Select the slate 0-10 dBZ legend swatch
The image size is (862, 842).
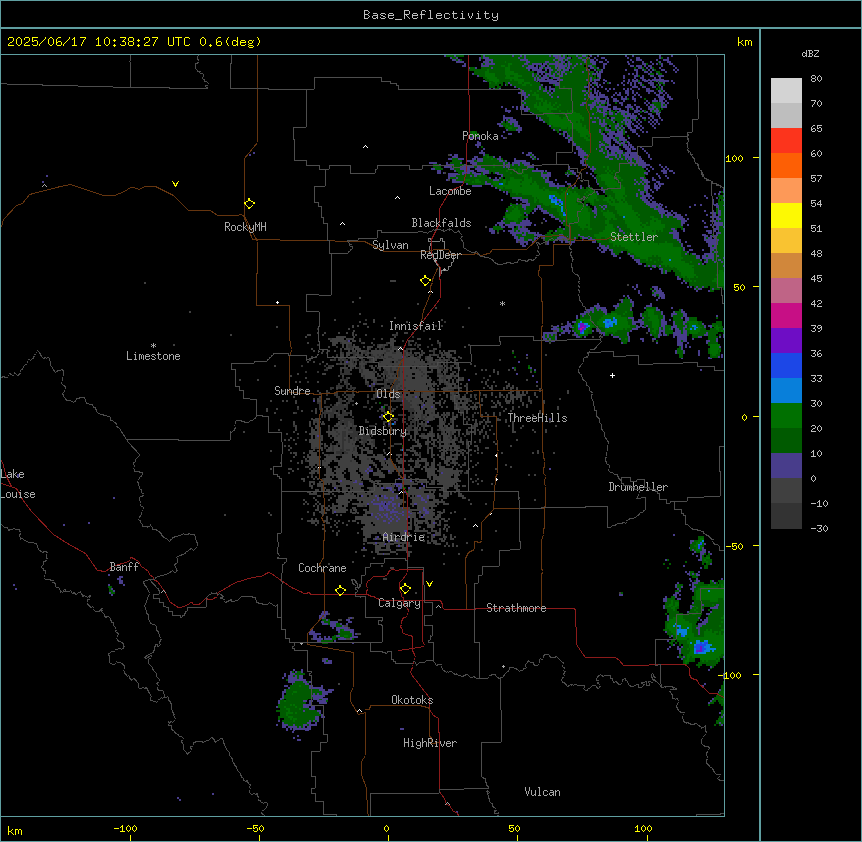click(786, 466)
